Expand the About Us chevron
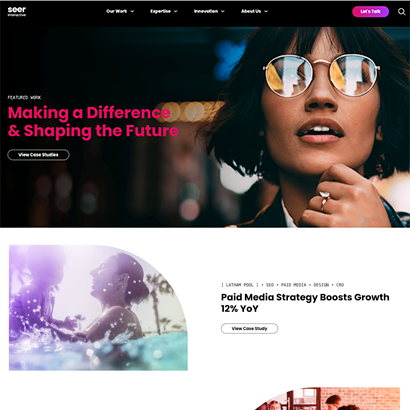The width and height of the screenshot is (410, 410). [x=266, y=11]
